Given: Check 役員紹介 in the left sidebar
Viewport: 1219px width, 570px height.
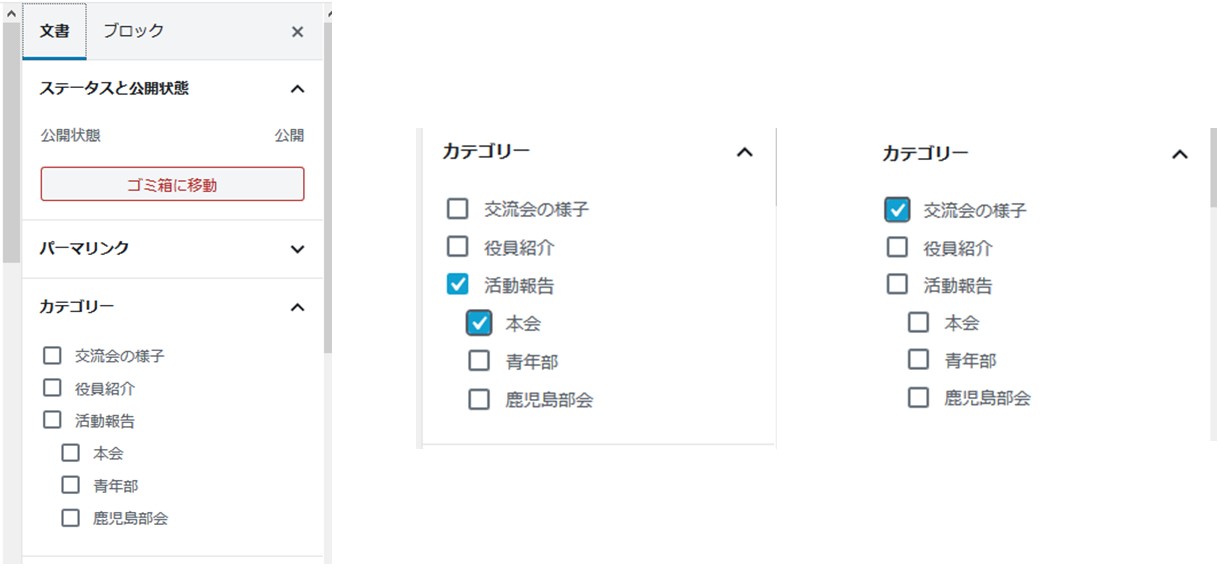Looking at the screenshot, I should point(52,388).
